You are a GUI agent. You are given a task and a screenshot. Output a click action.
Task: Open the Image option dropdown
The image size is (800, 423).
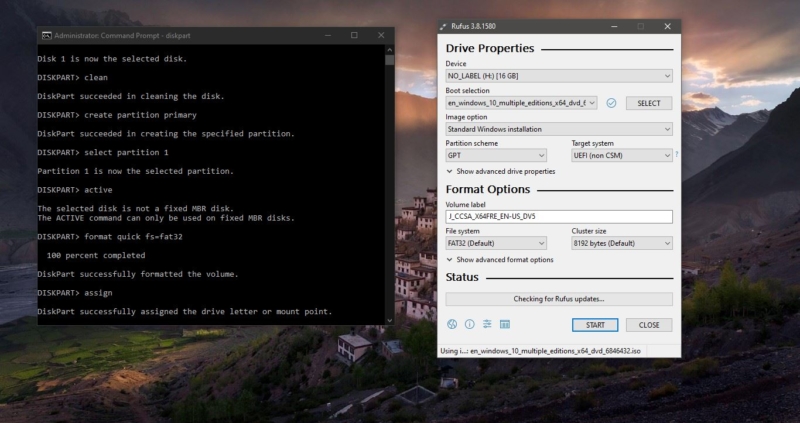(x=558, y=129)
